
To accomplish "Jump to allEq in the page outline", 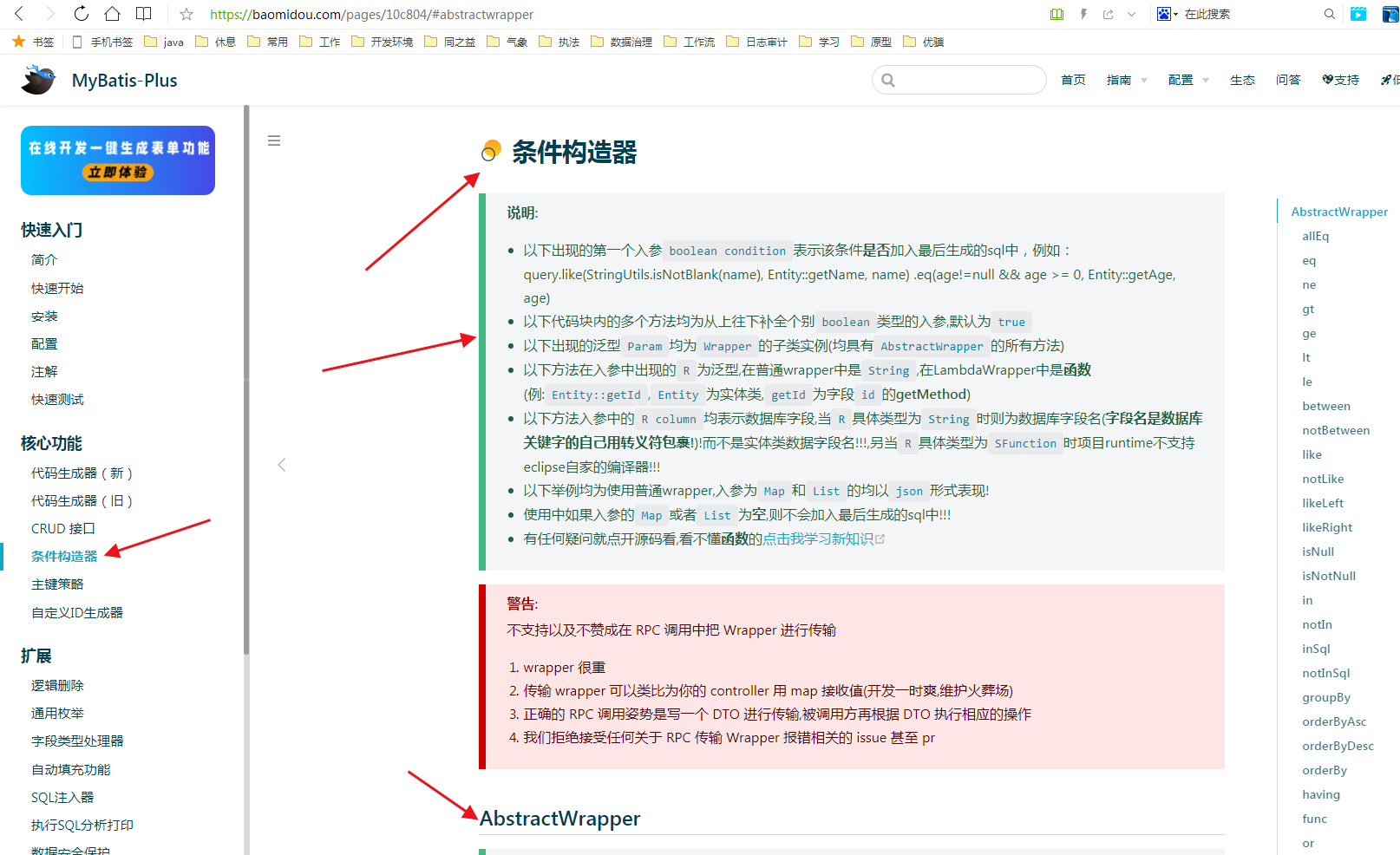I will pos(1316,236).
